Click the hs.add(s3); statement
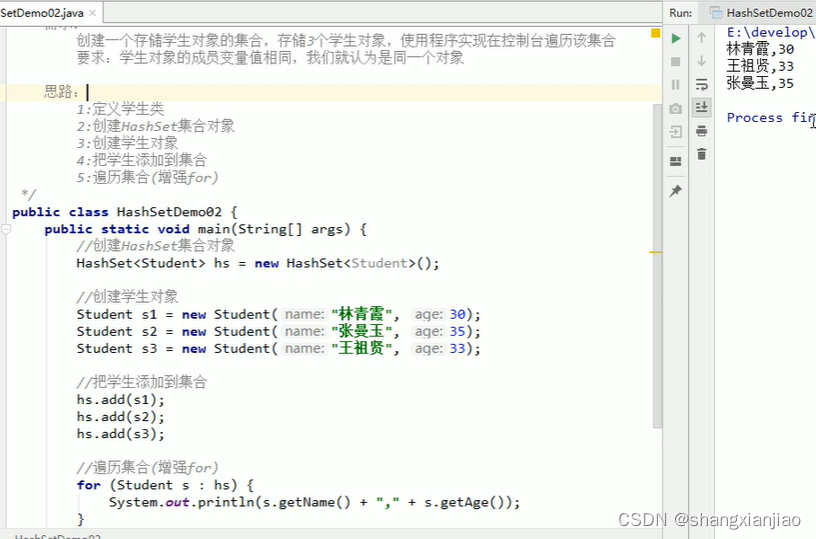 (x=120, y=434)
